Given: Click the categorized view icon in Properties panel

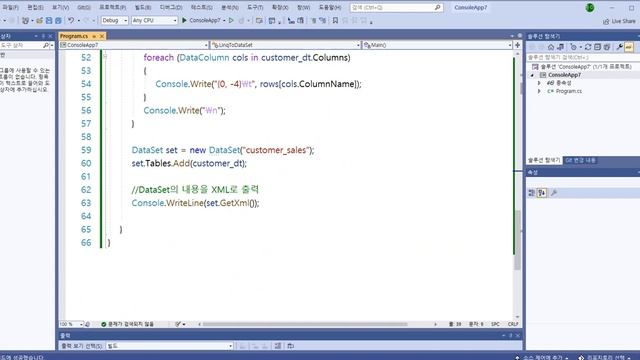Looking at the screenshot, I should pyautogui.click(x=531, y=193).
